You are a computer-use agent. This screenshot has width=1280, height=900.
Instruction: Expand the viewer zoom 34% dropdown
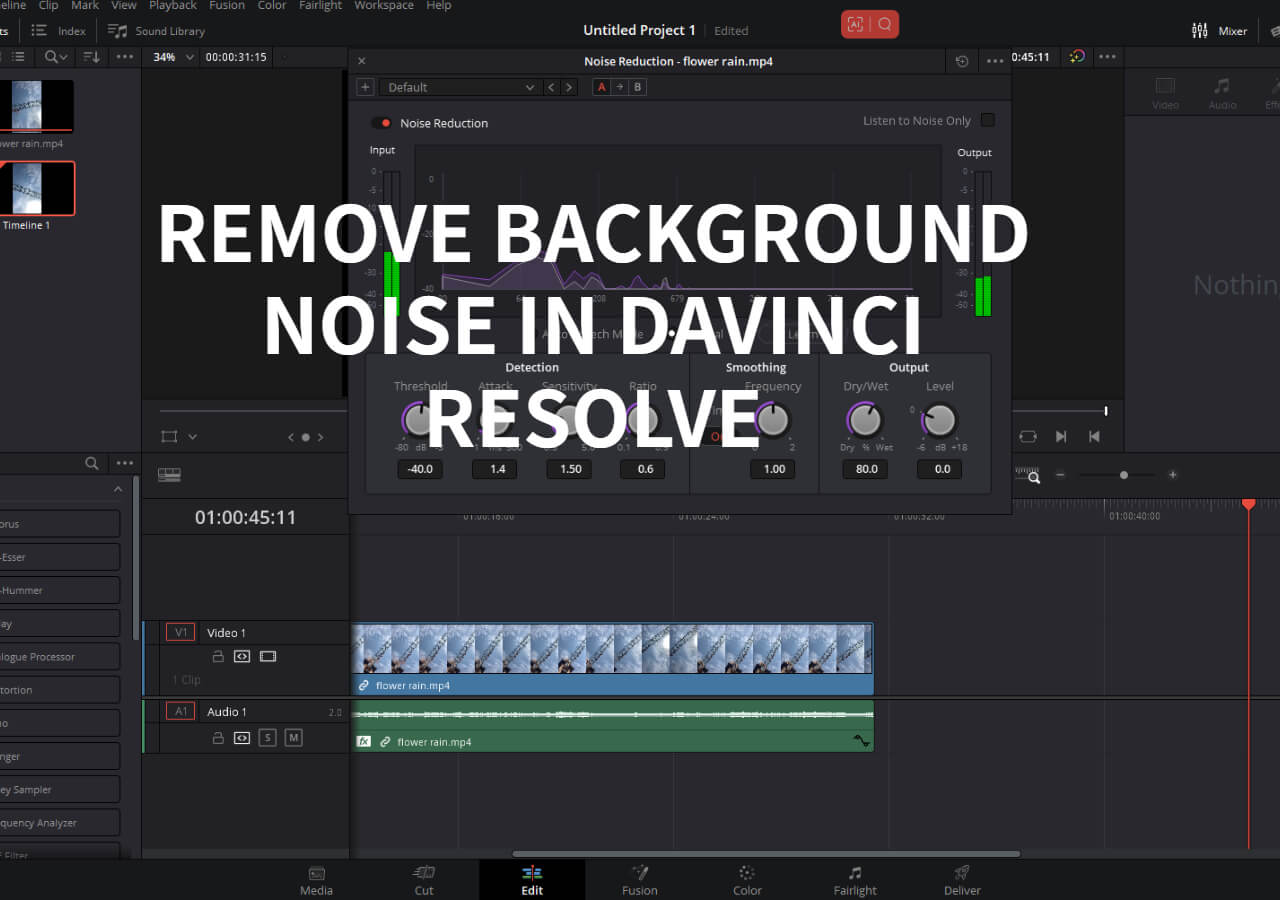[x=171, y=57]
